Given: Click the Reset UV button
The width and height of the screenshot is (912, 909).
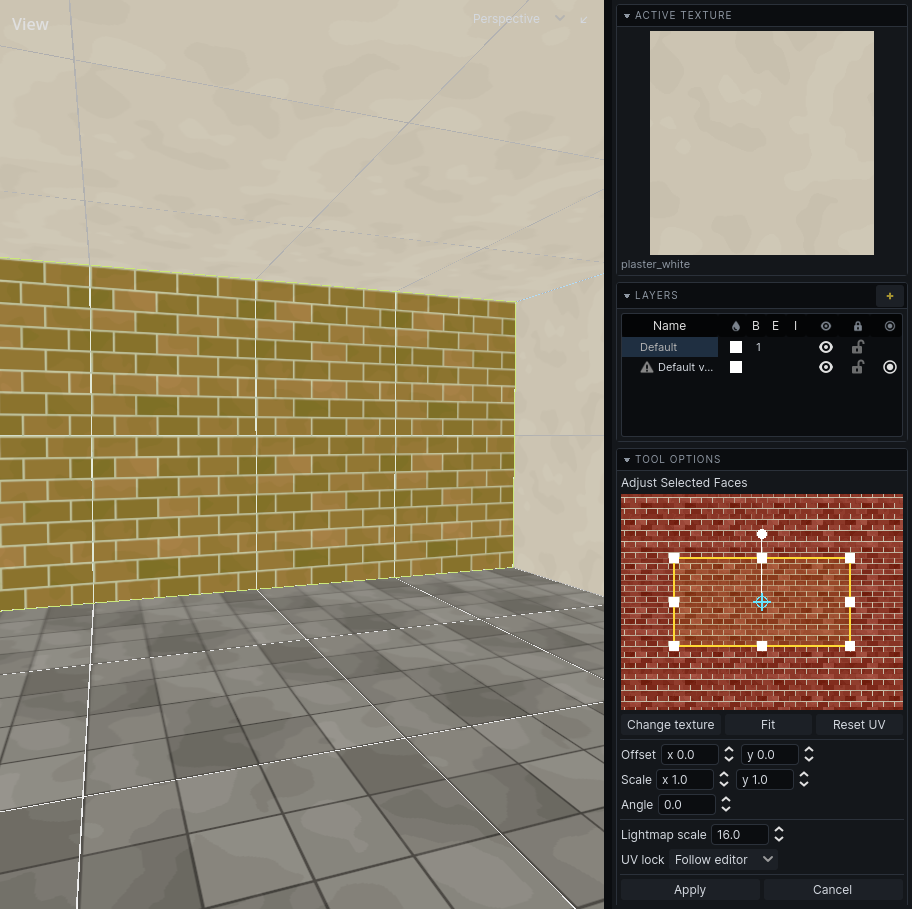Looking at the screenshot, I should pyautogui.click(x=858, y=725).
